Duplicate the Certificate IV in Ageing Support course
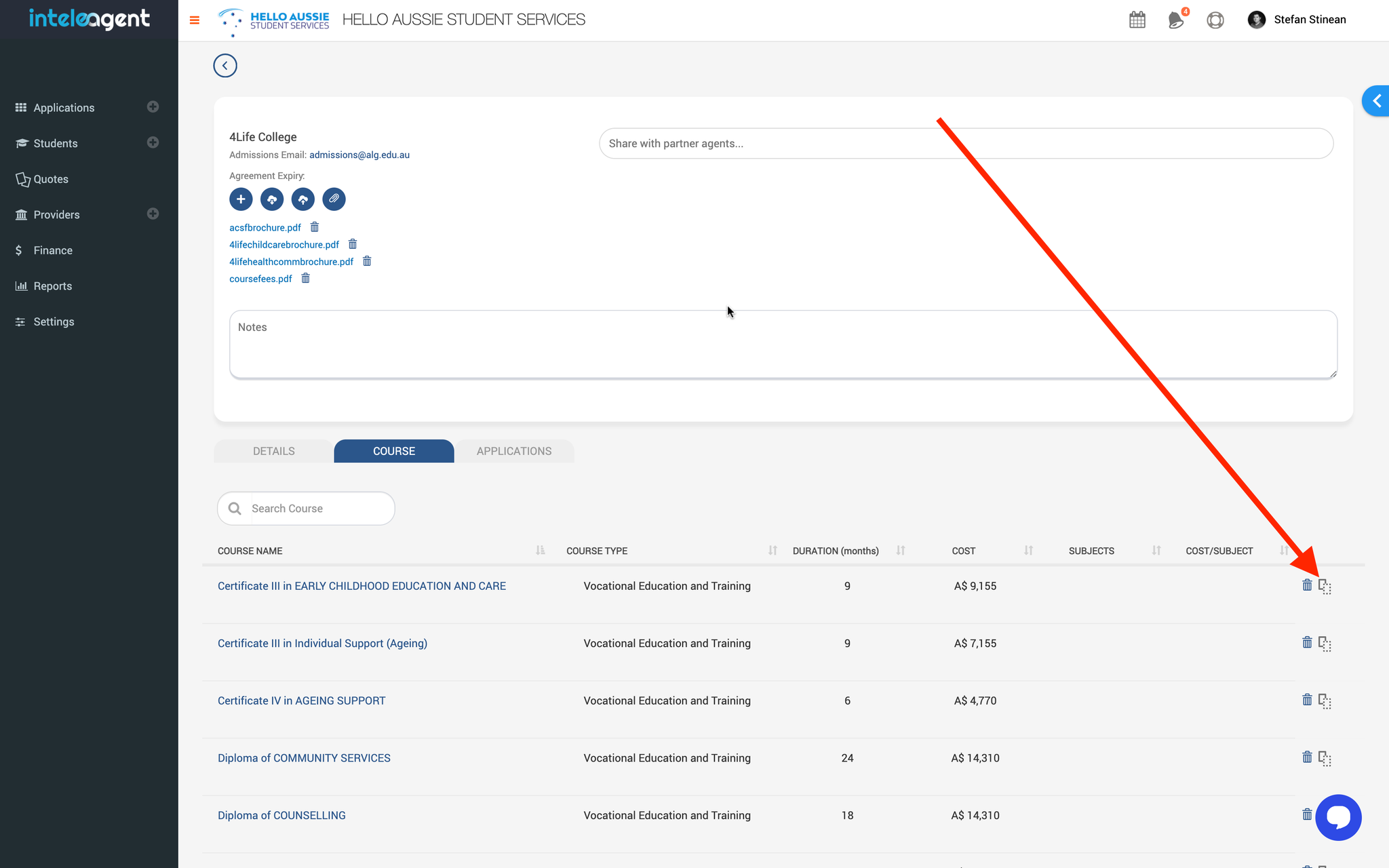 tap(1325, 701)
